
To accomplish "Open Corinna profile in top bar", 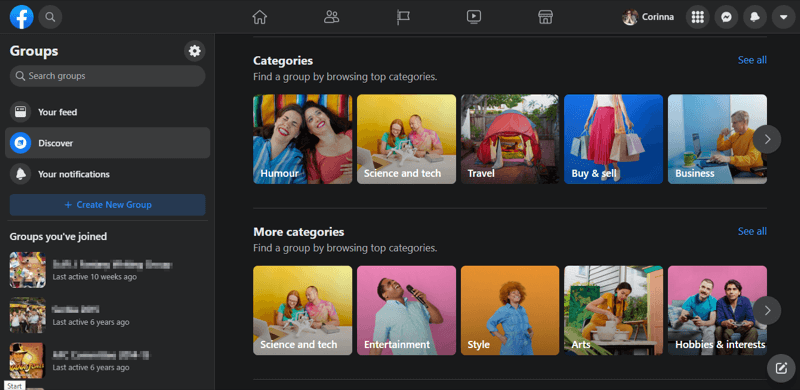I will tap(648, 17).
